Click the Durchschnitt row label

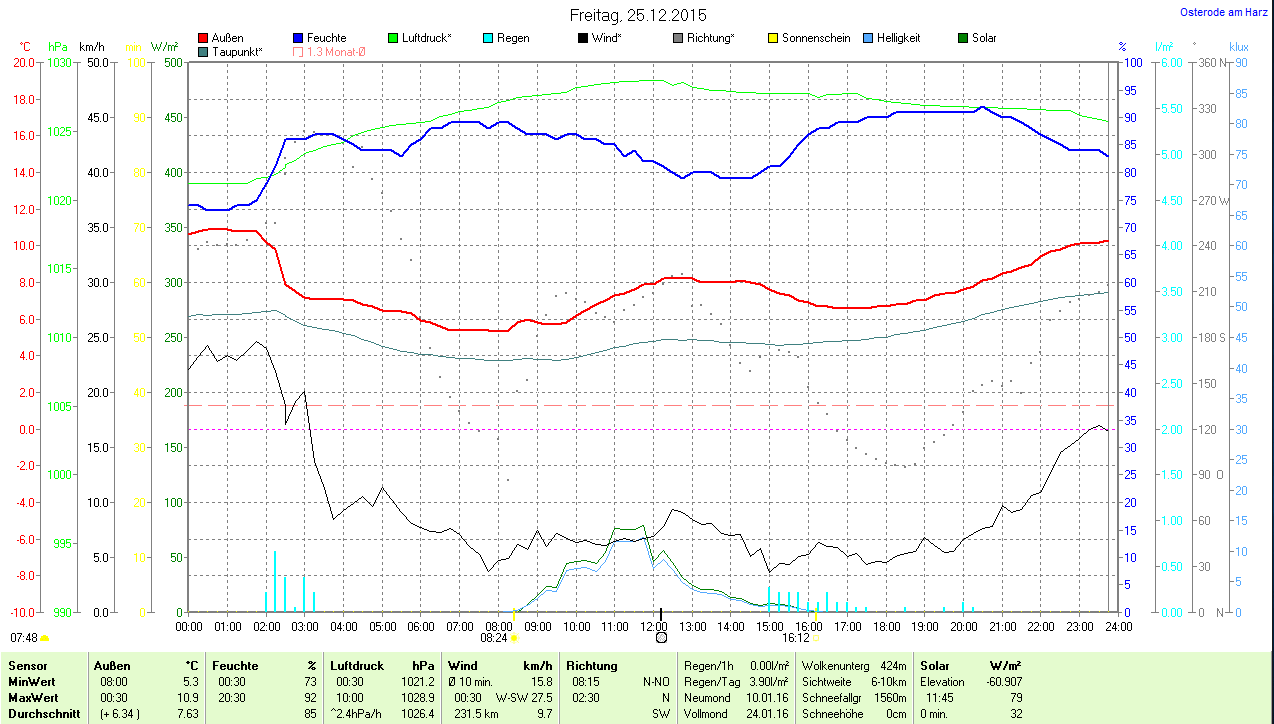(x=39, y=714)
